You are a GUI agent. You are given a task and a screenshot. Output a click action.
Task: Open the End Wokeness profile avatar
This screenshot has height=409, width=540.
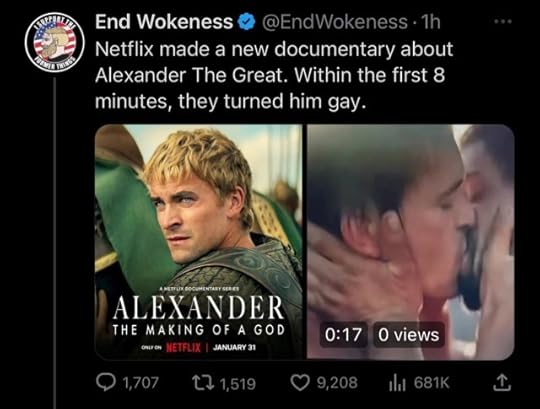(x=55, y=42)
